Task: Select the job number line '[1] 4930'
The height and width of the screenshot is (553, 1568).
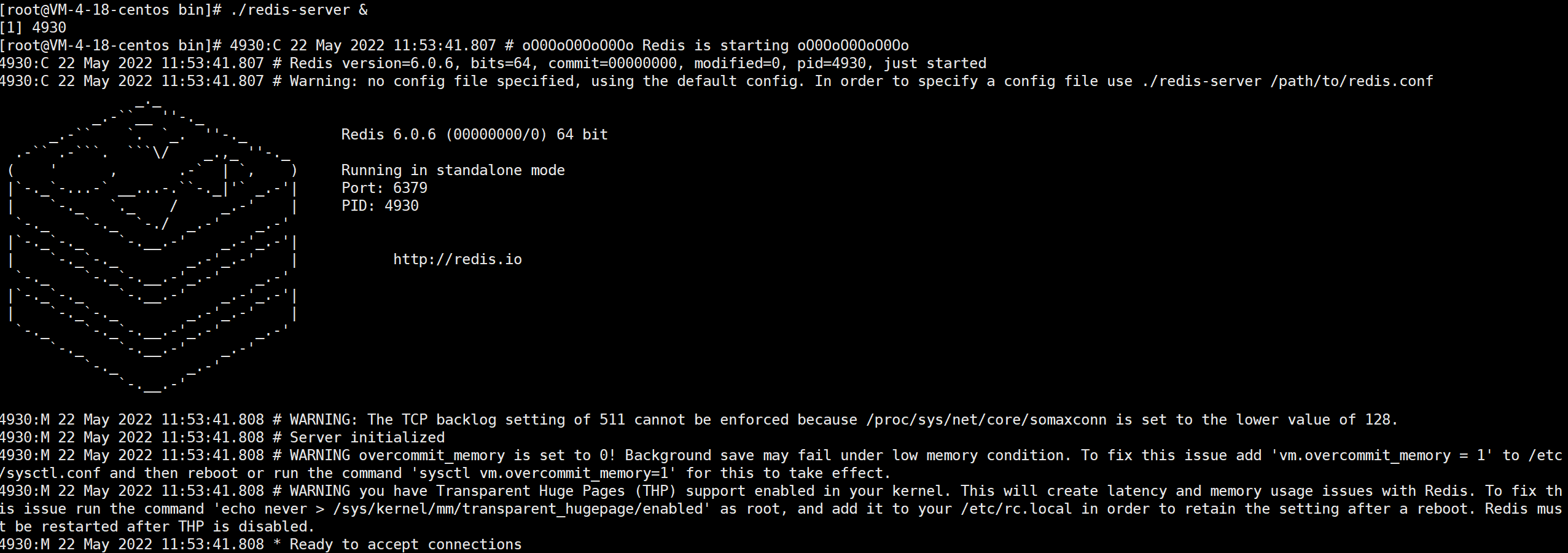Action: [x=33, y=28]
